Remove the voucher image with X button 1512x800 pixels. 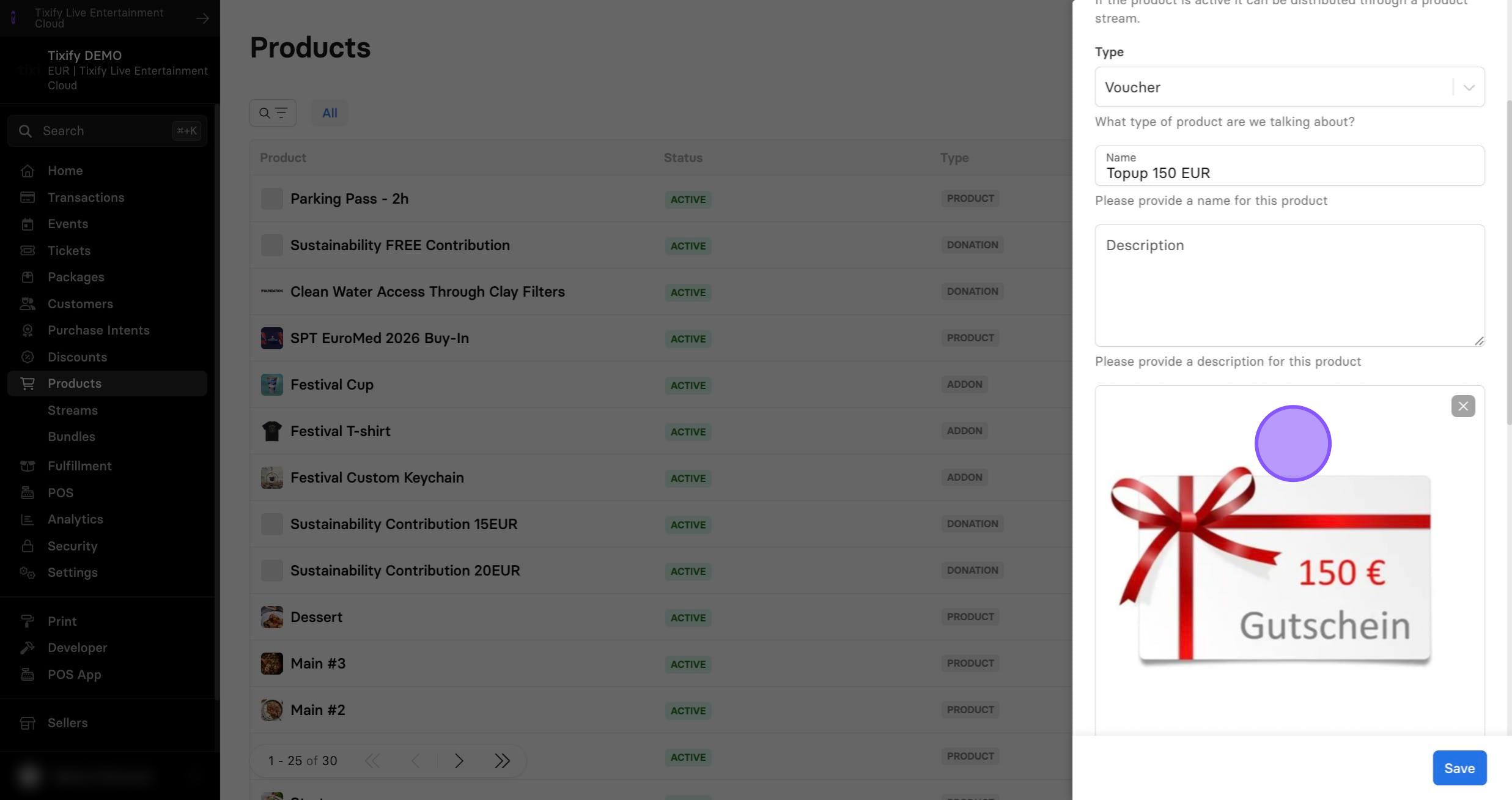click(x=1463, y=406)
